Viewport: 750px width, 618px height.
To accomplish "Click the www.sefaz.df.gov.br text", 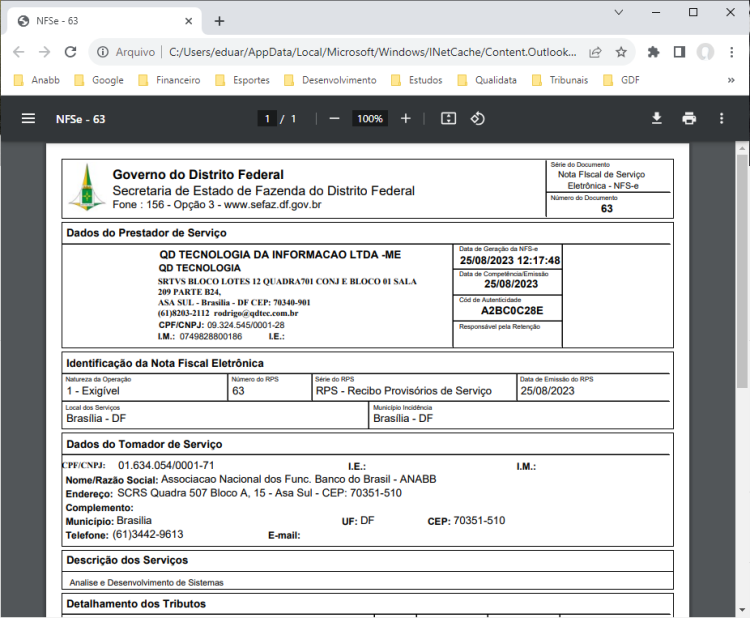I will click(x=273, y=205).
